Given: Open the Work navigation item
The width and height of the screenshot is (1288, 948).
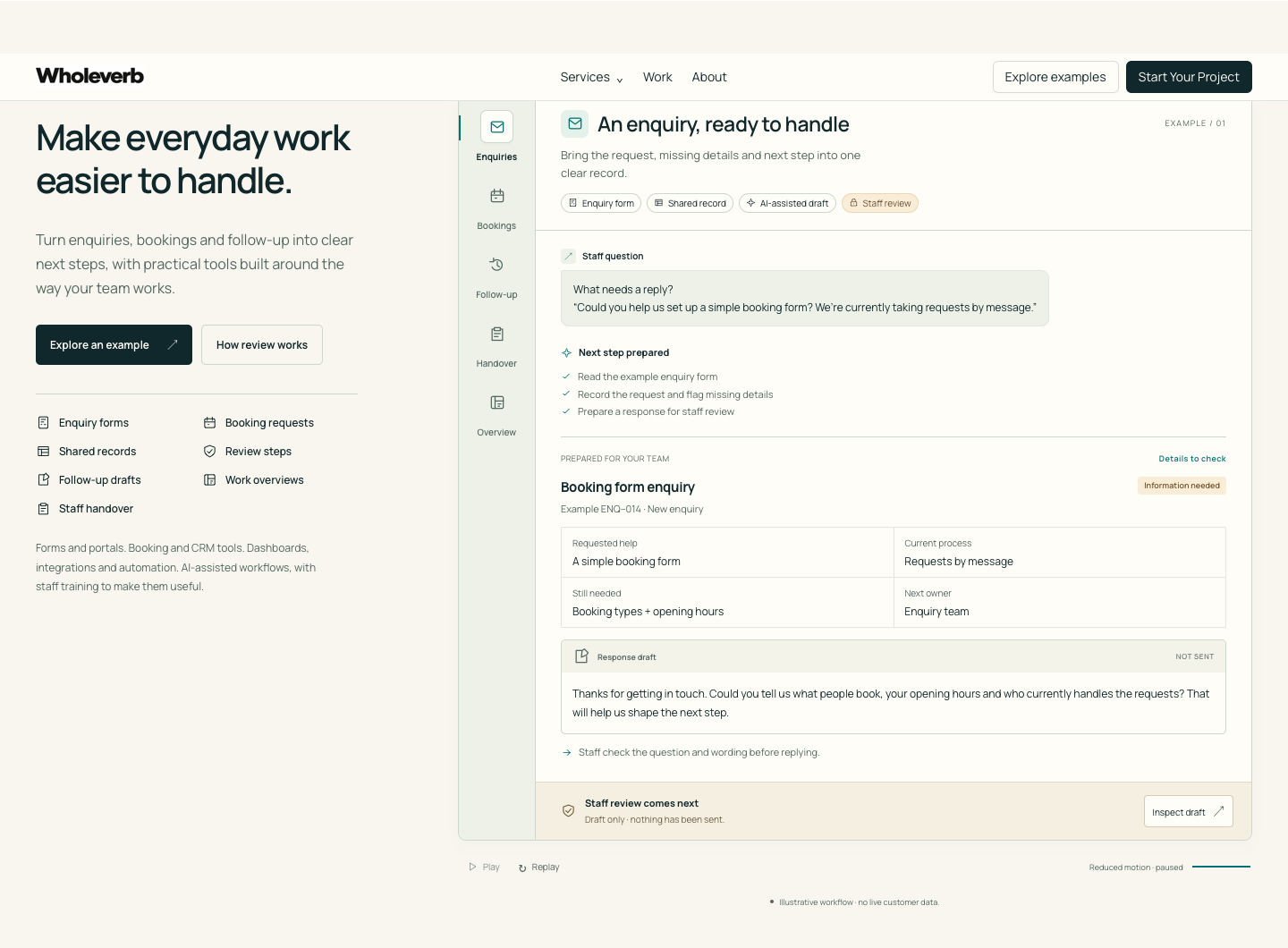Looking at the screenshot, I should (657, 77).
